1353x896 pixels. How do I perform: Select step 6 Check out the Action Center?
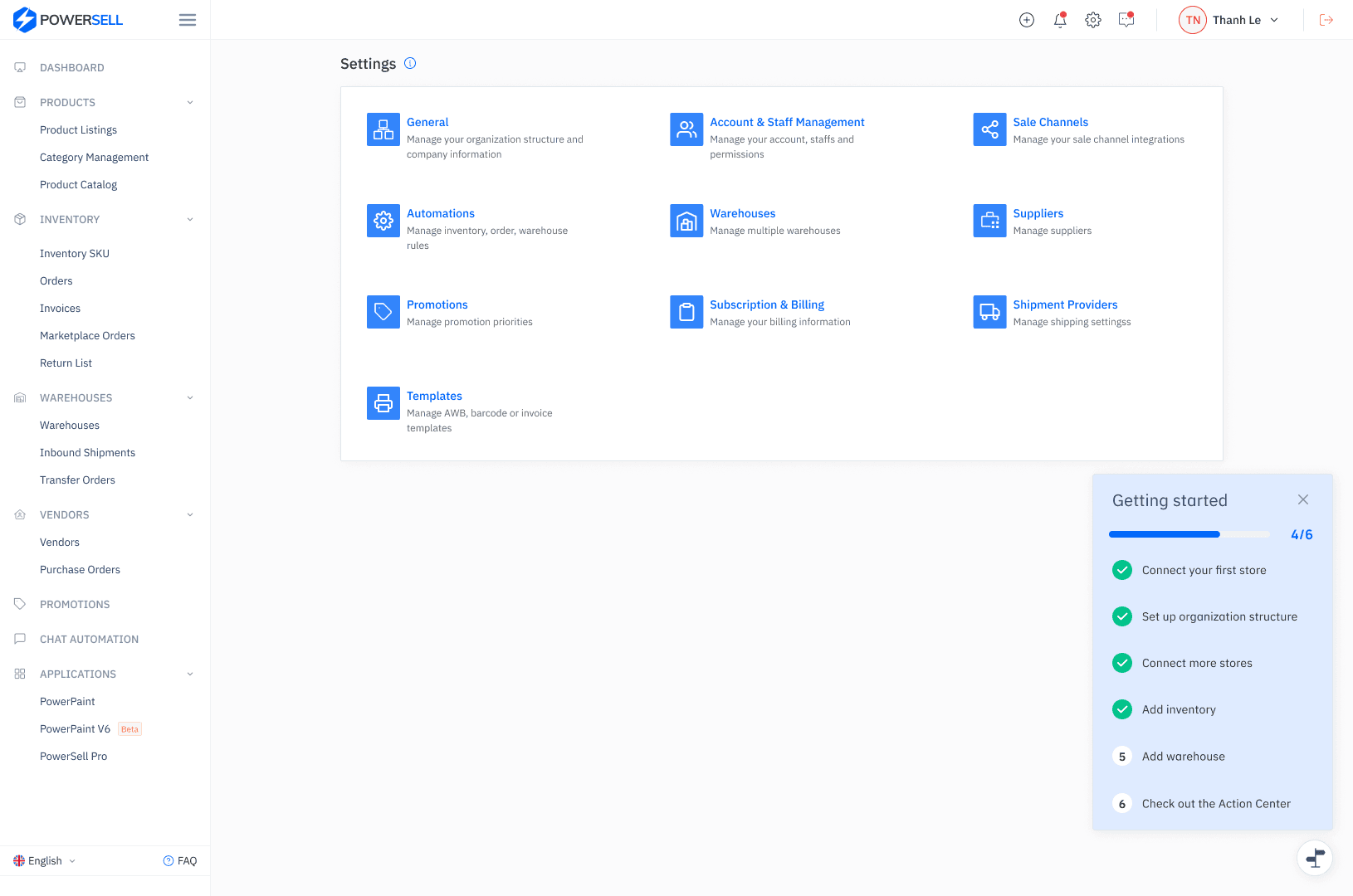click(1201, 803)
